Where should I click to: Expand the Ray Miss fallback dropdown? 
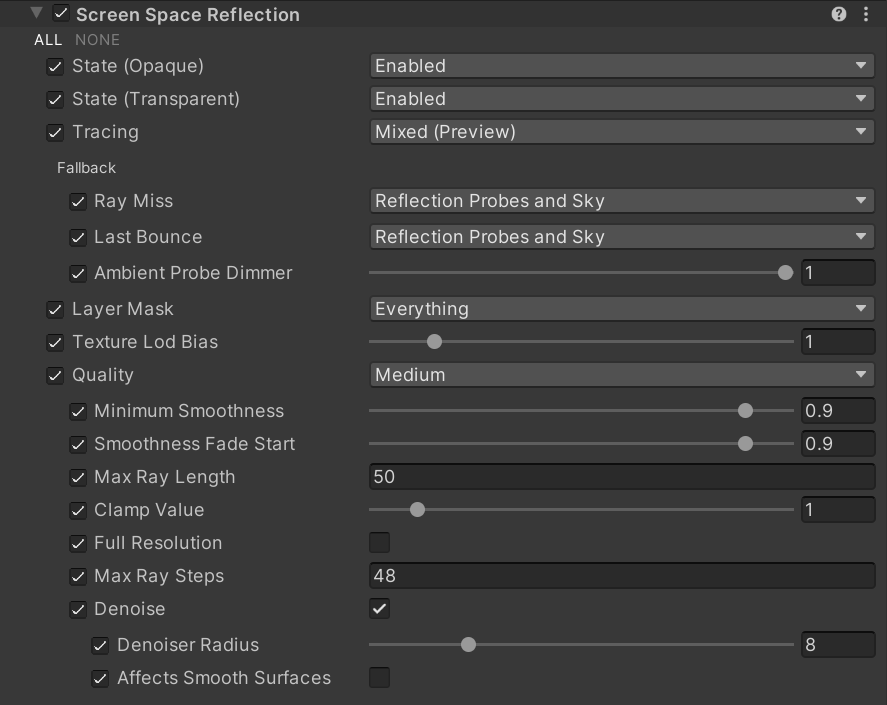(622, 201)
